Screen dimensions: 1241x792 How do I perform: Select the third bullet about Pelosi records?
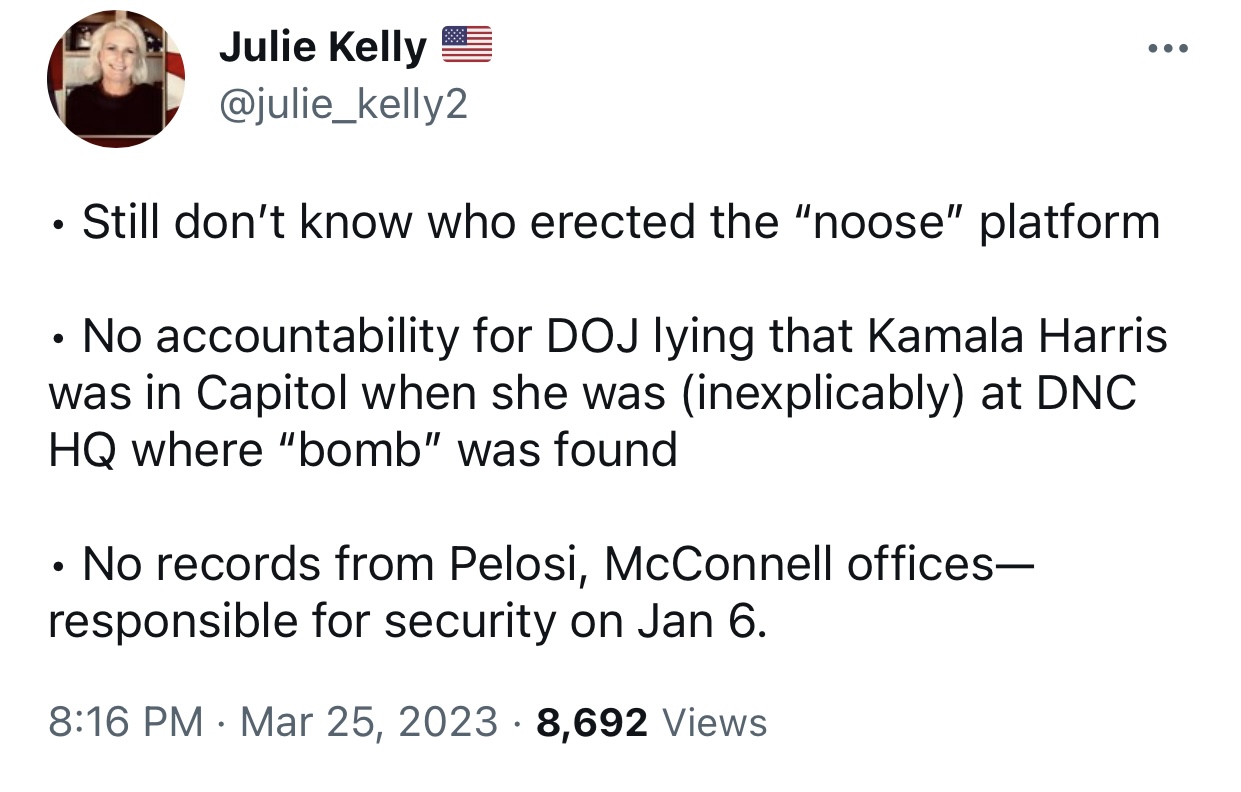[540, 593]
